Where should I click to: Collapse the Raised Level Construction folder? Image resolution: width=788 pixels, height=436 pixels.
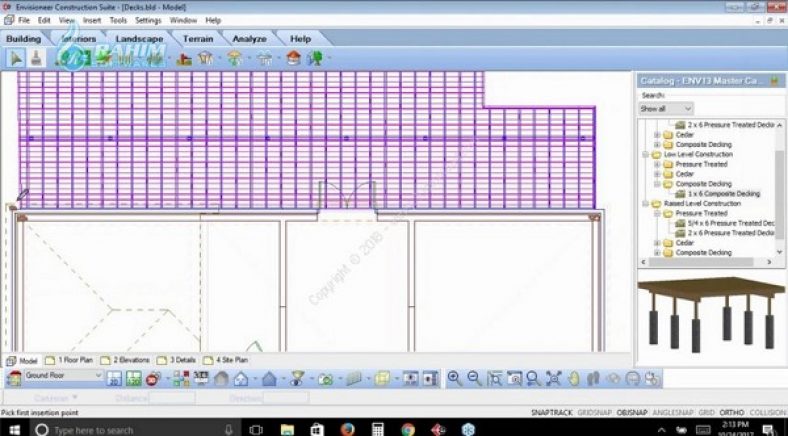point(646,203)
